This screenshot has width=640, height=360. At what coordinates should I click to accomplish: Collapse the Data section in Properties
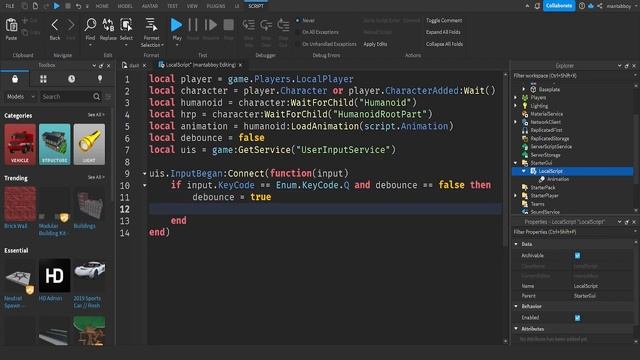click(516, 244)
